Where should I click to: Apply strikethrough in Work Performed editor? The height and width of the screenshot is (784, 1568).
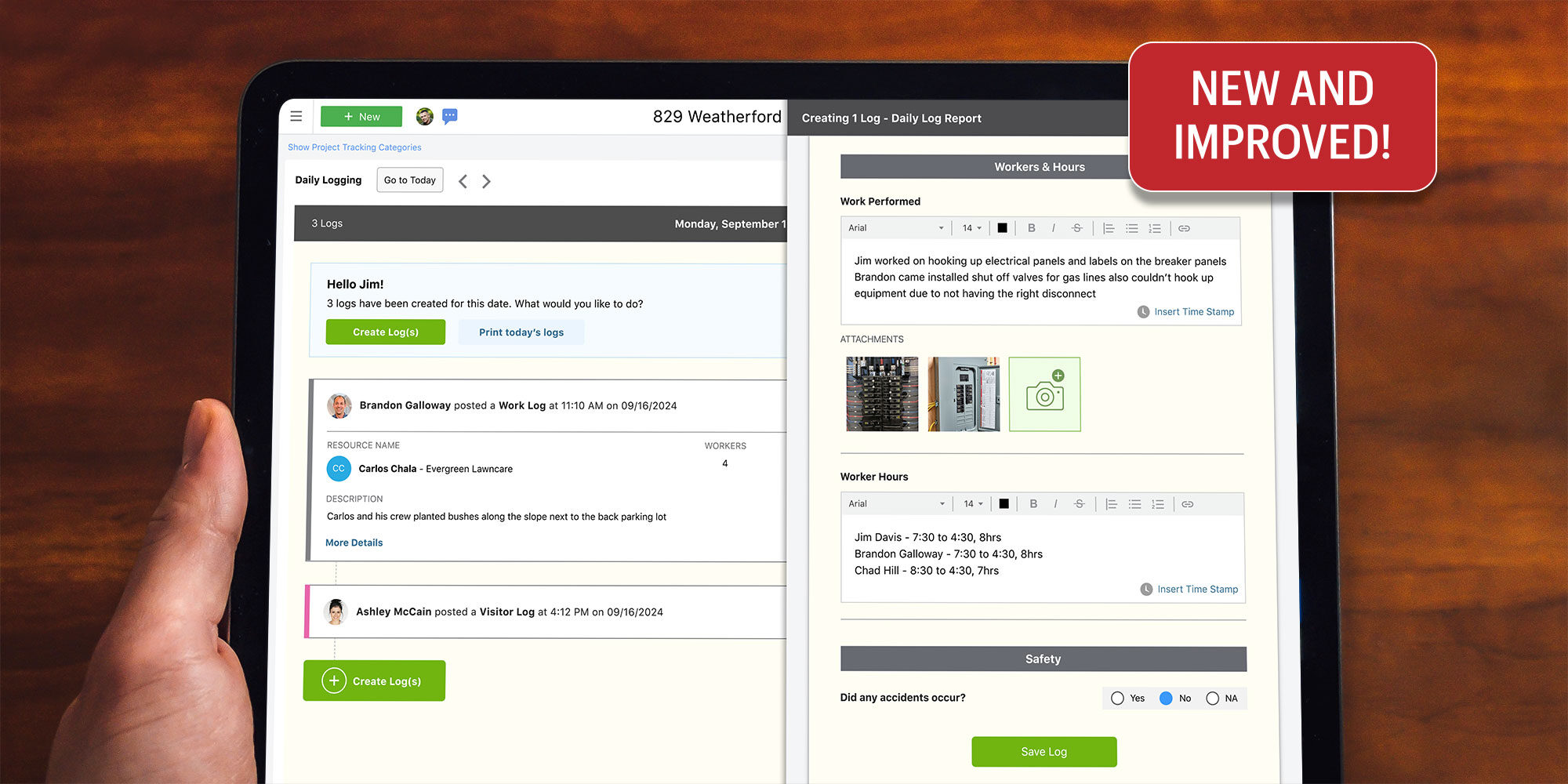pos(1077,228)
